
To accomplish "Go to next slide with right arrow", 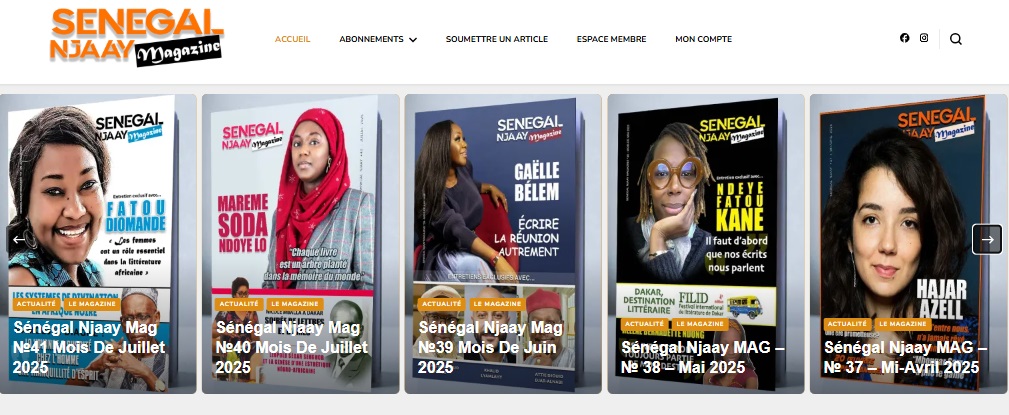I will (987, 239).
